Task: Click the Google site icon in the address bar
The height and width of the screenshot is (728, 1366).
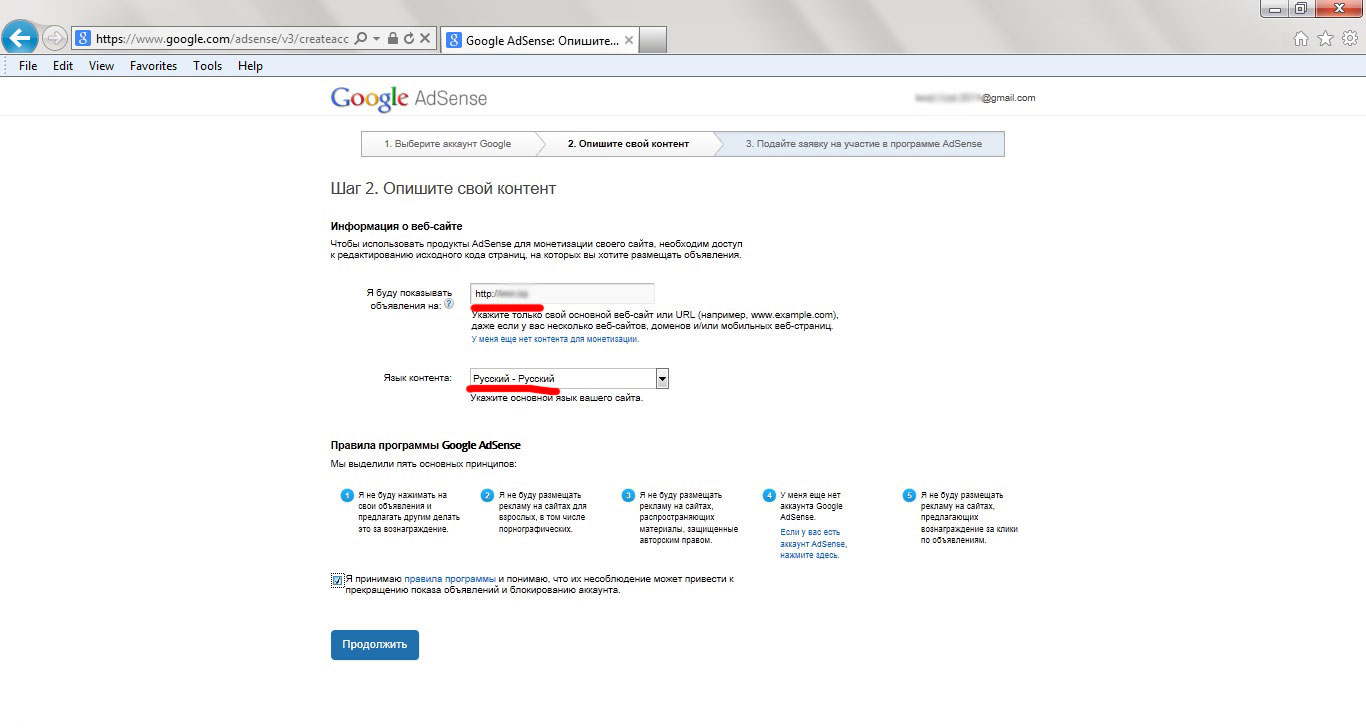Action: 84,39
